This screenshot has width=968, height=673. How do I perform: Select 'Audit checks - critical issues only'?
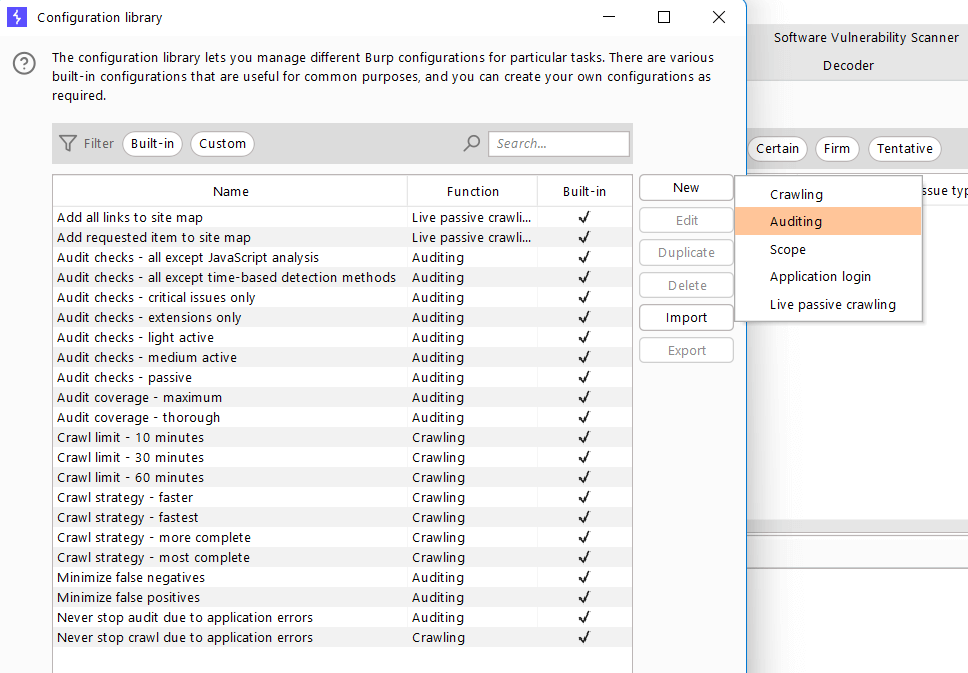click(343, 298)
